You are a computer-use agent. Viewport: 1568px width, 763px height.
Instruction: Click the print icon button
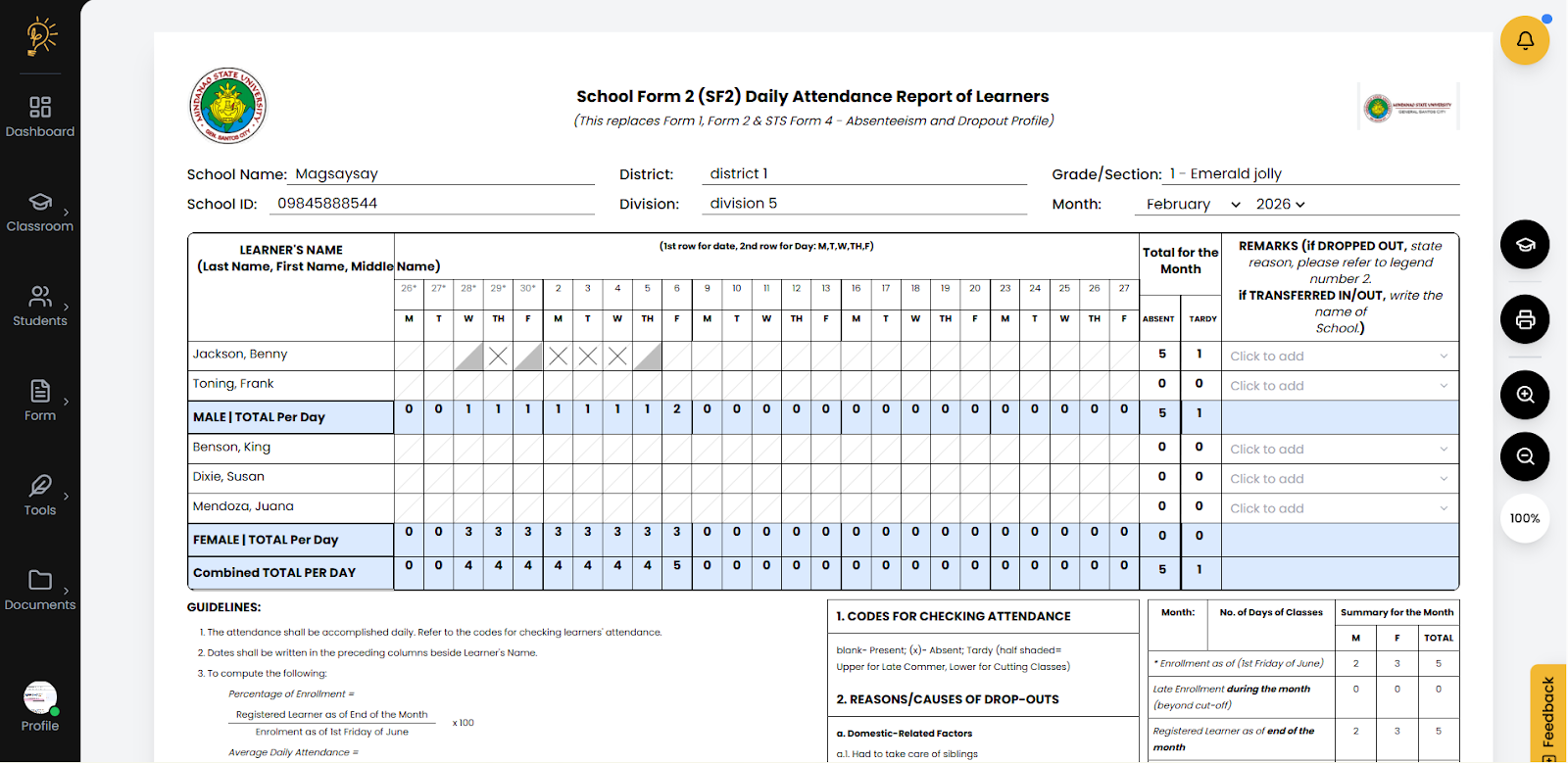[1525, 319]
